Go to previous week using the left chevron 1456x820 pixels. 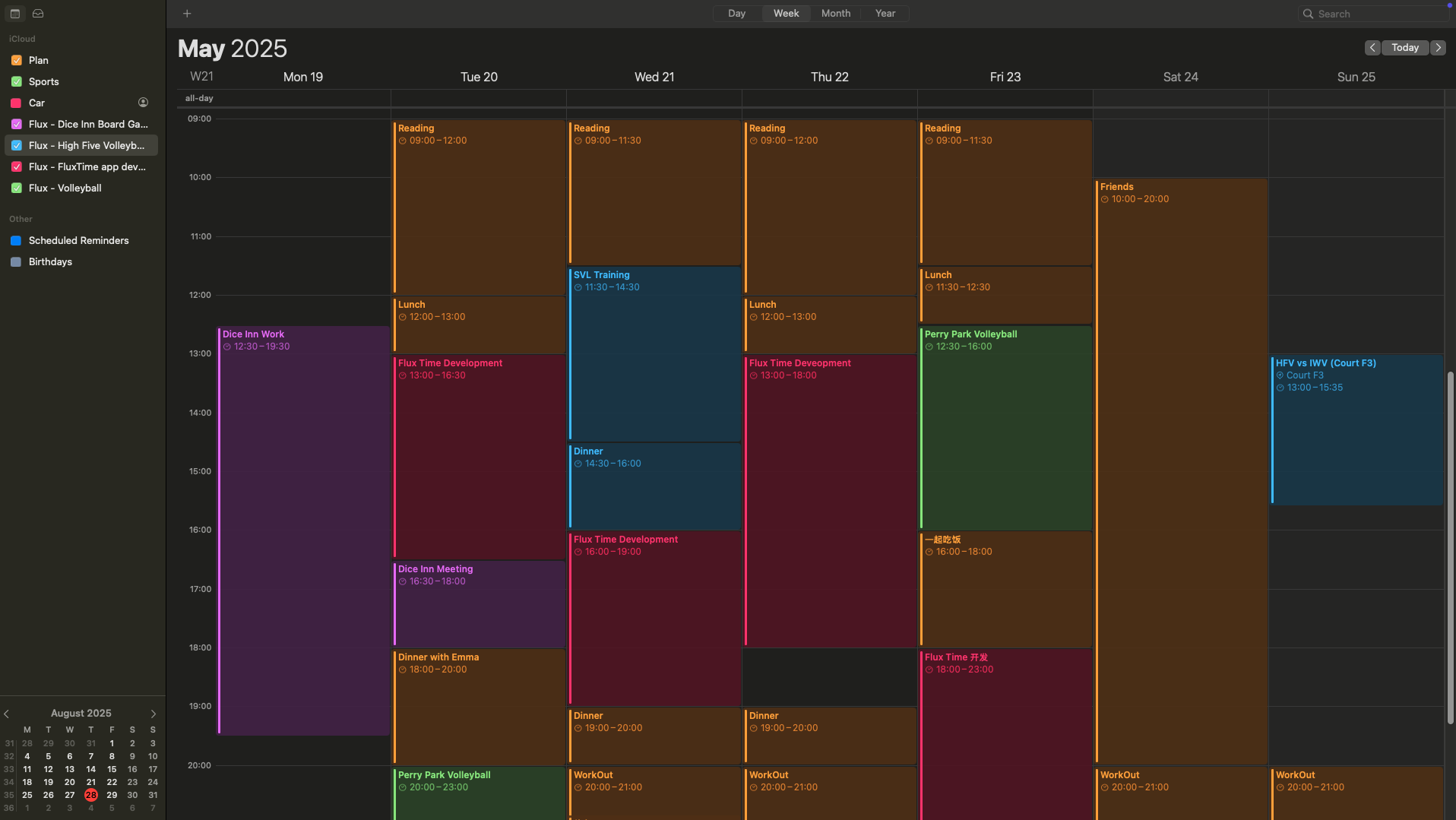1372,47
